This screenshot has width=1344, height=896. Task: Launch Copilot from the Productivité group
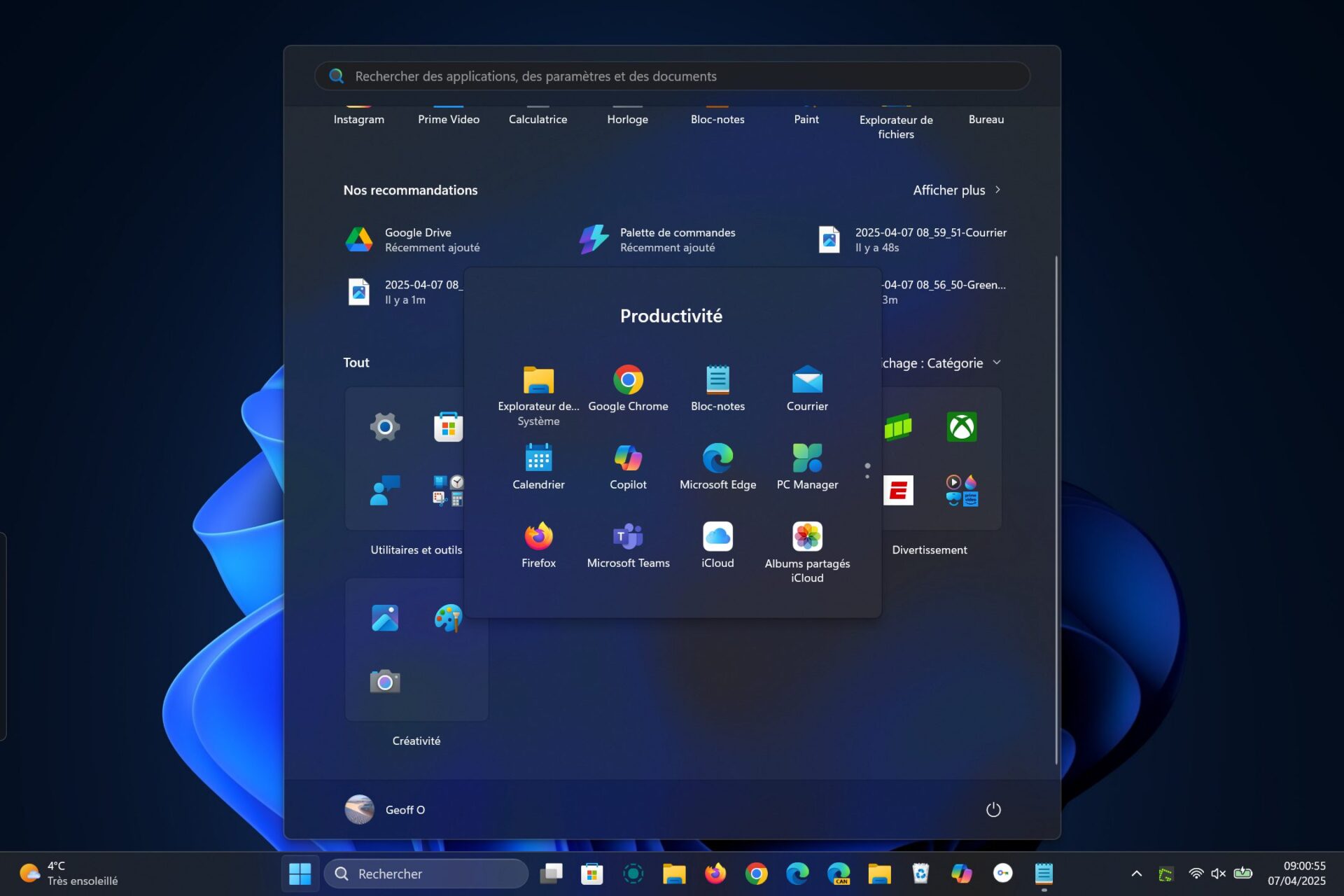[x=628, y=458]
